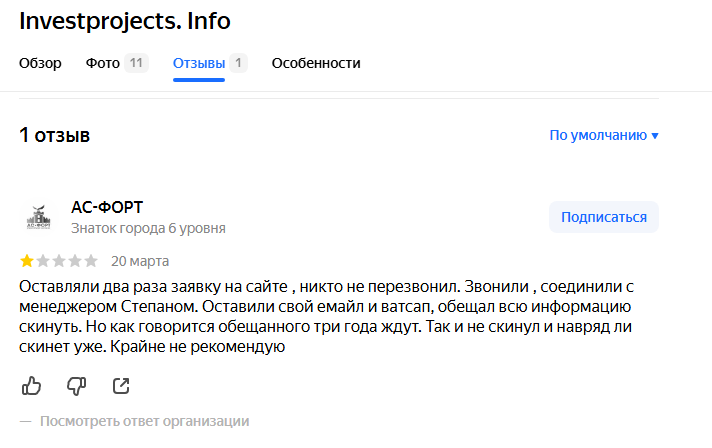Select the Отзывы tab
Screen dimensions: 712x448
(x=199, y=63)
